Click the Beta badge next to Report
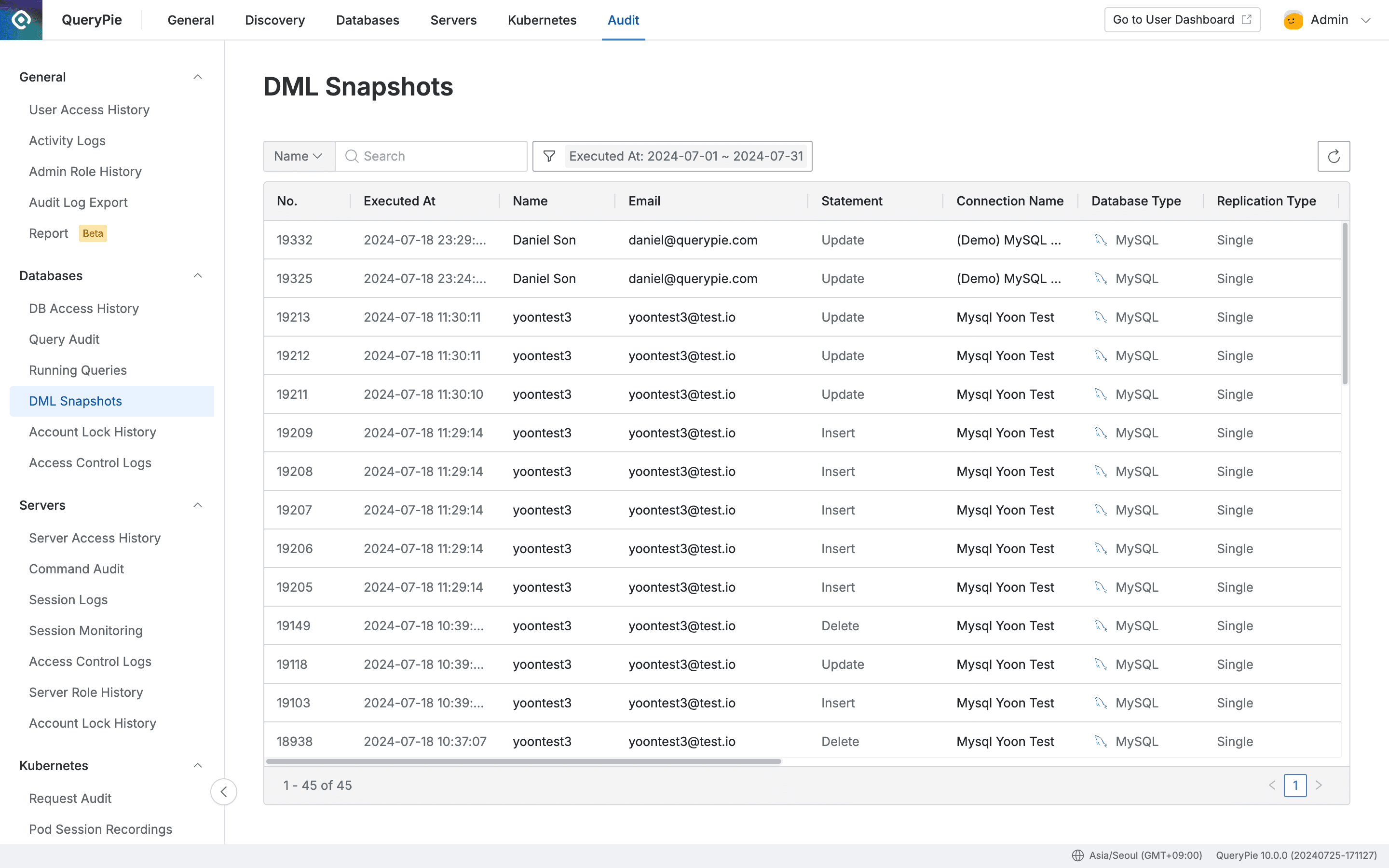 (x=93, y=233)
